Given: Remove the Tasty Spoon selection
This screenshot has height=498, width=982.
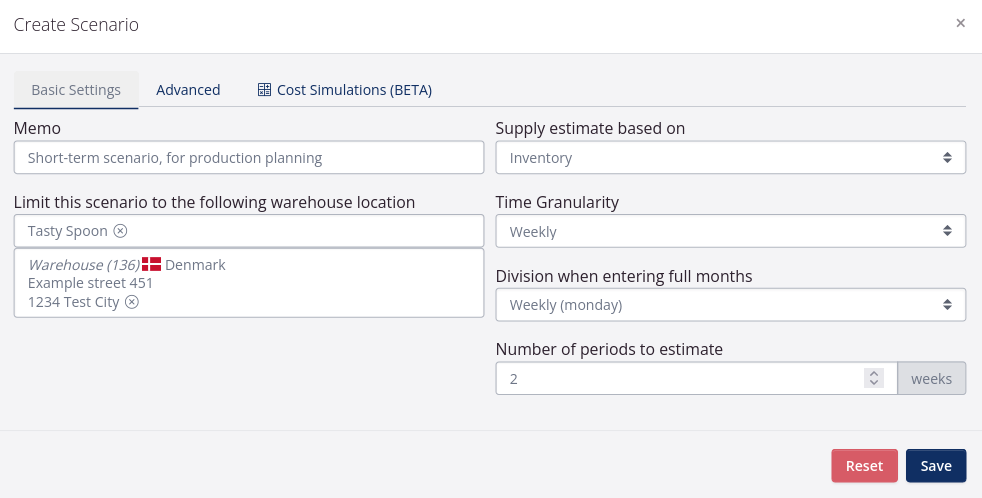Looking at the screenshot, I should [120, 231].
